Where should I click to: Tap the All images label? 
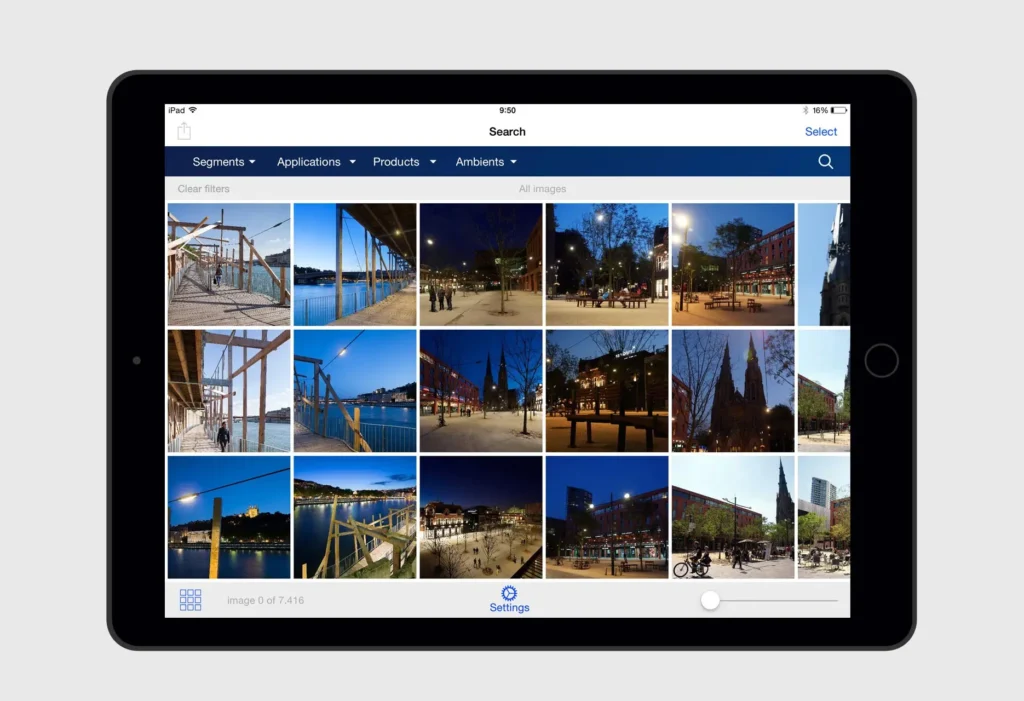tap(542, 189)
